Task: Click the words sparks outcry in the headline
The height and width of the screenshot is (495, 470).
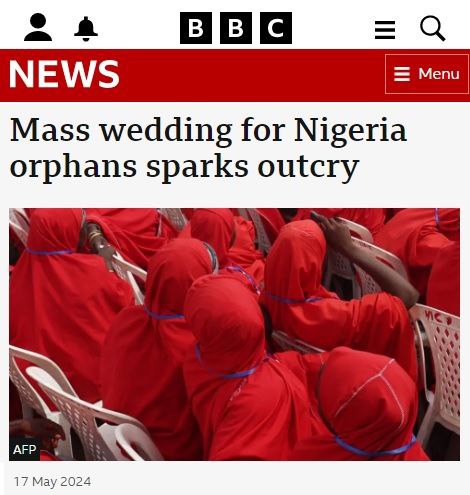Action: pos(252,166)
